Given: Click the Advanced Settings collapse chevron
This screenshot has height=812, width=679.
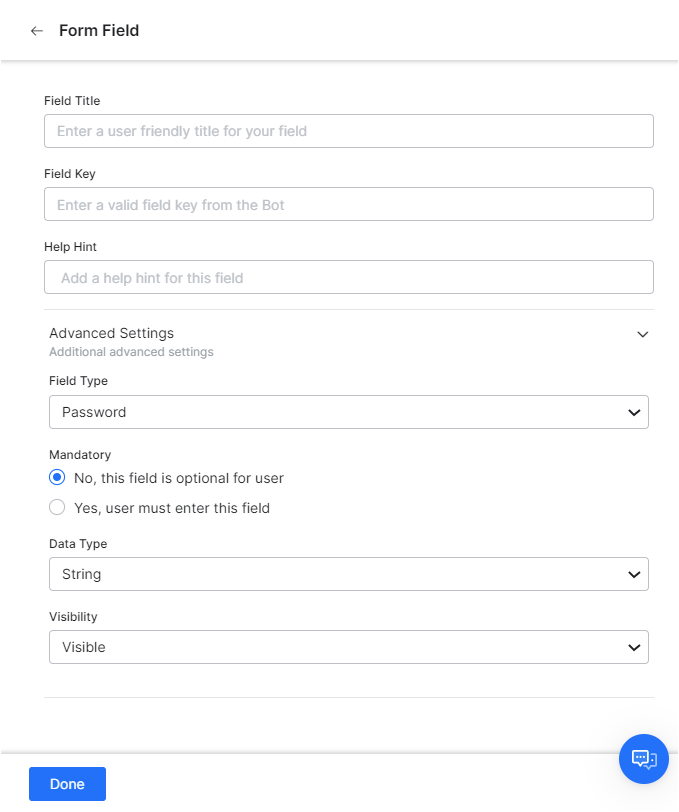Looking at the screenshot, I should 642,334.
